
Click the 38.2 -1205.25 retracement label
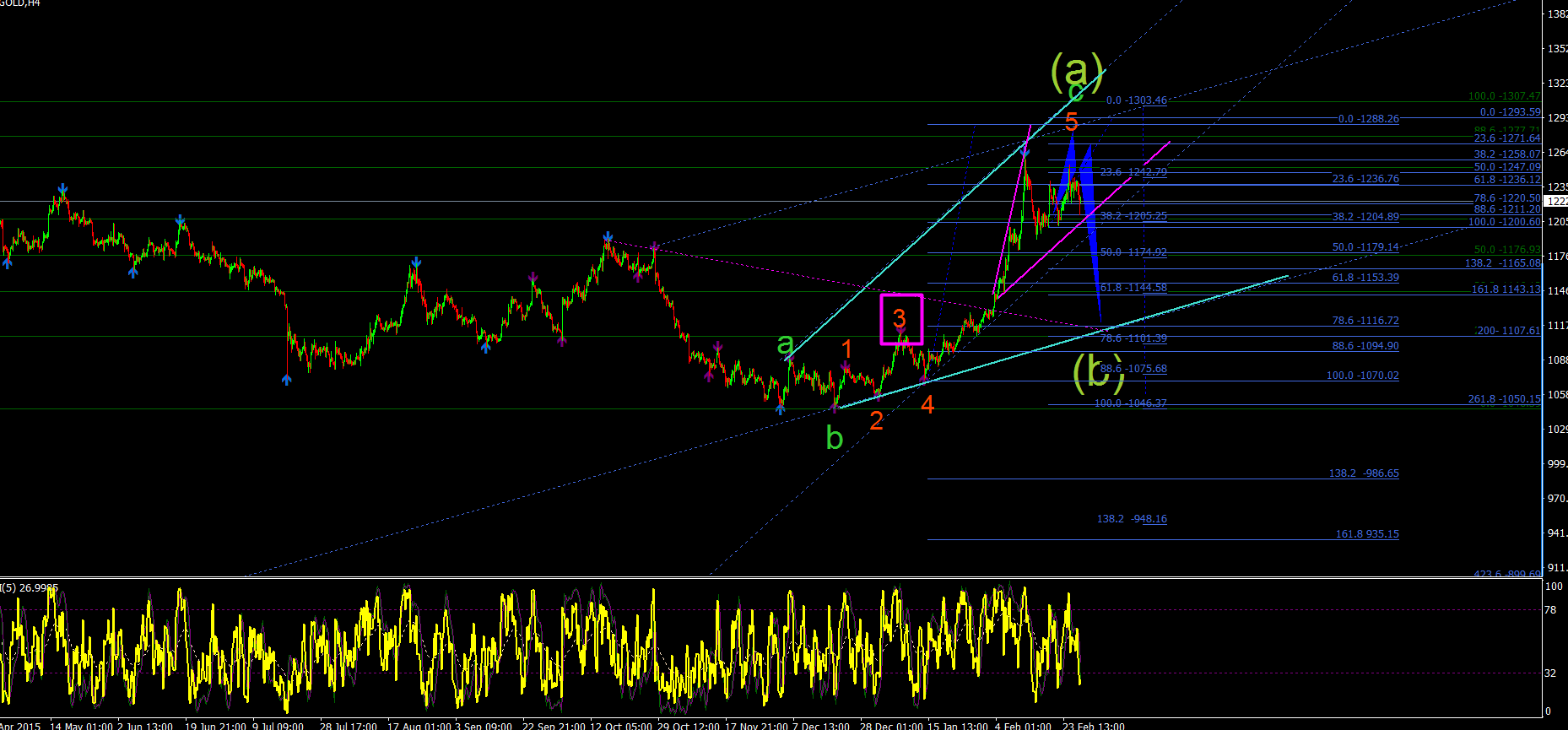pyautogui.click(x=1133, y=216)
